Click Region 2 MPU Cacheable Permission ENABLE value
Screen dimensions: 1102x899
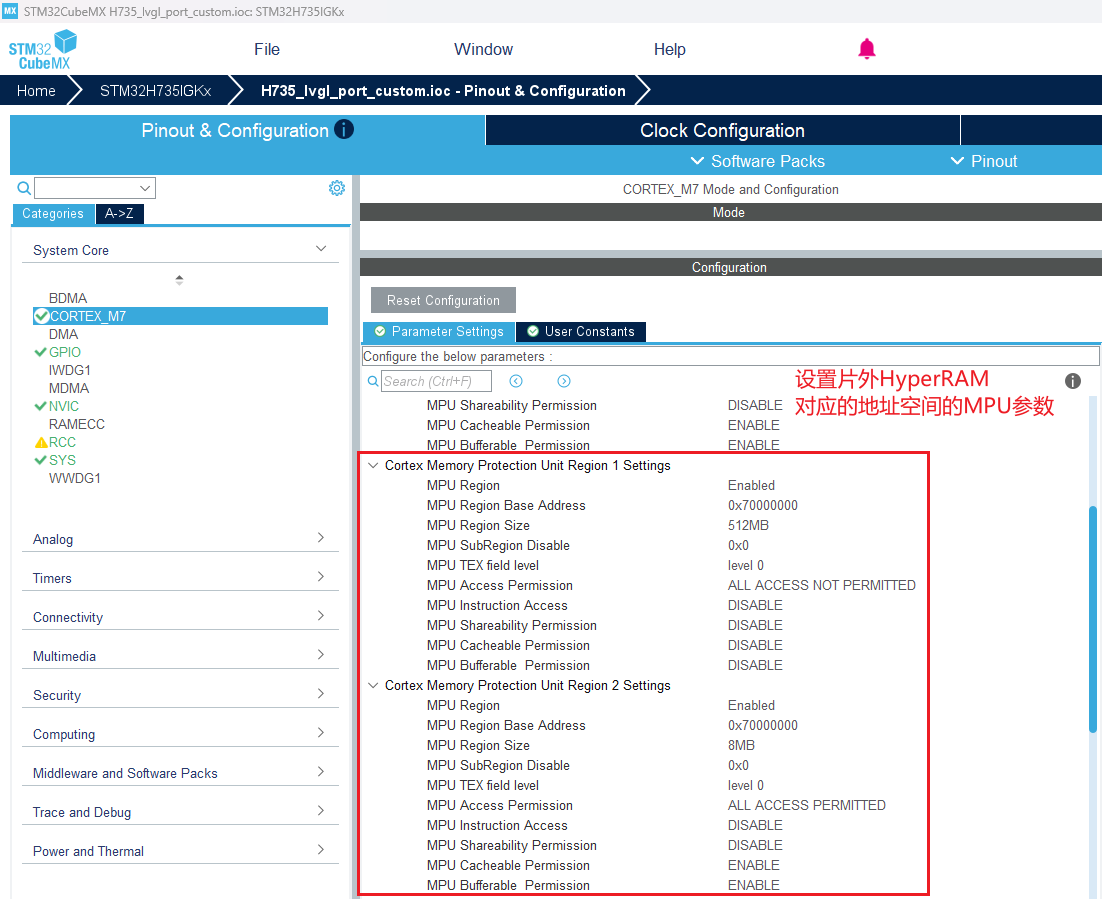pyautogui.click(x=753, y=865)
